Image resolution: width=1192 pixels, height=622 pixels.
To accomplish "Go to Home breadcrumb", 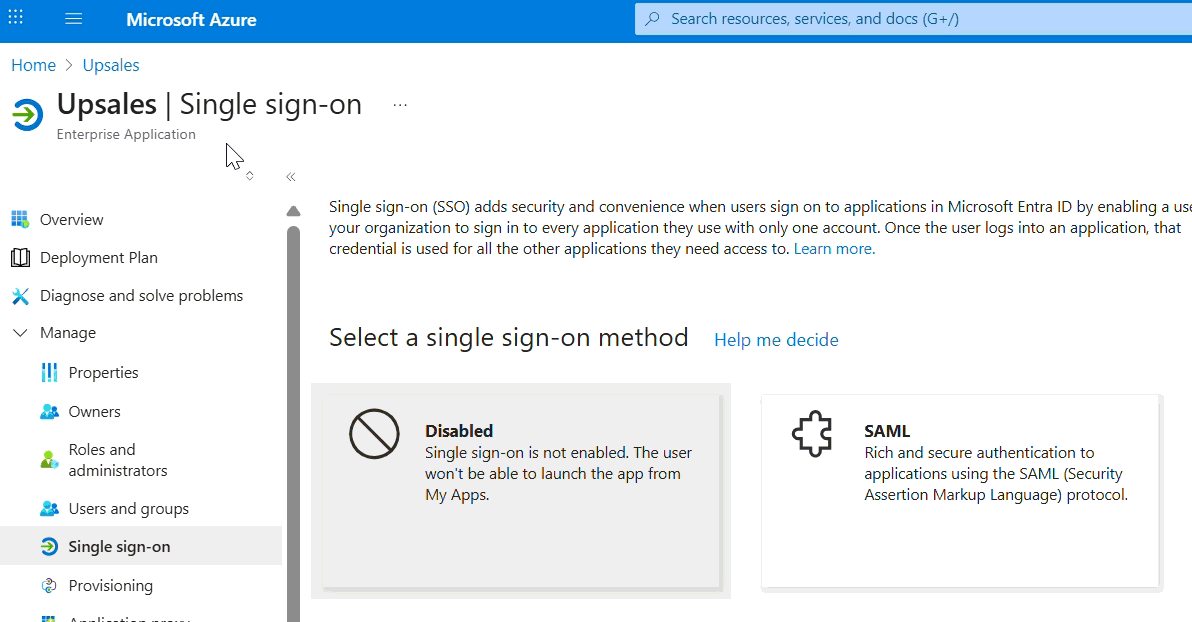I will (x=33, y=65).
